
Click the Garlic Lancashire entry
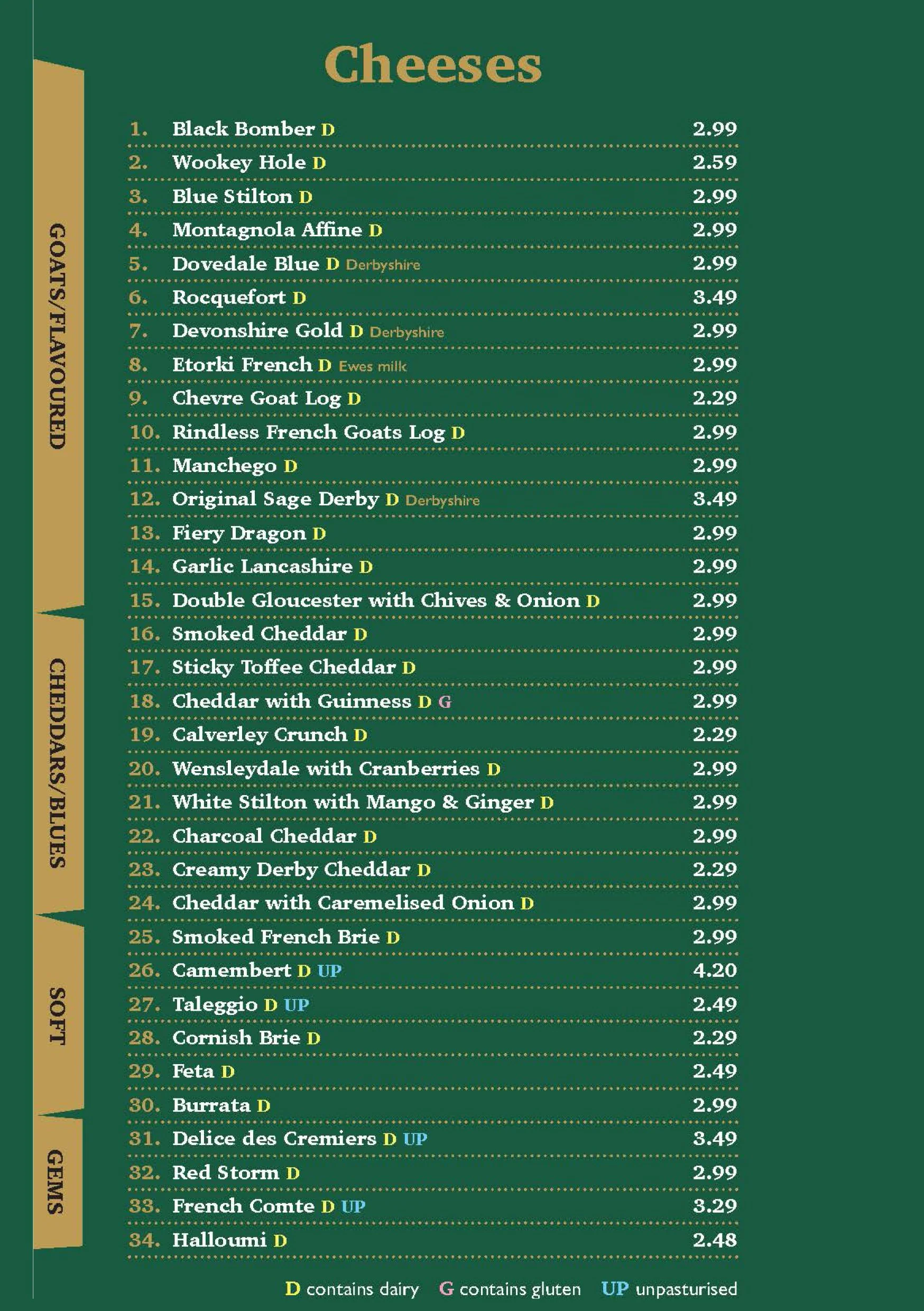pos(432,567)
